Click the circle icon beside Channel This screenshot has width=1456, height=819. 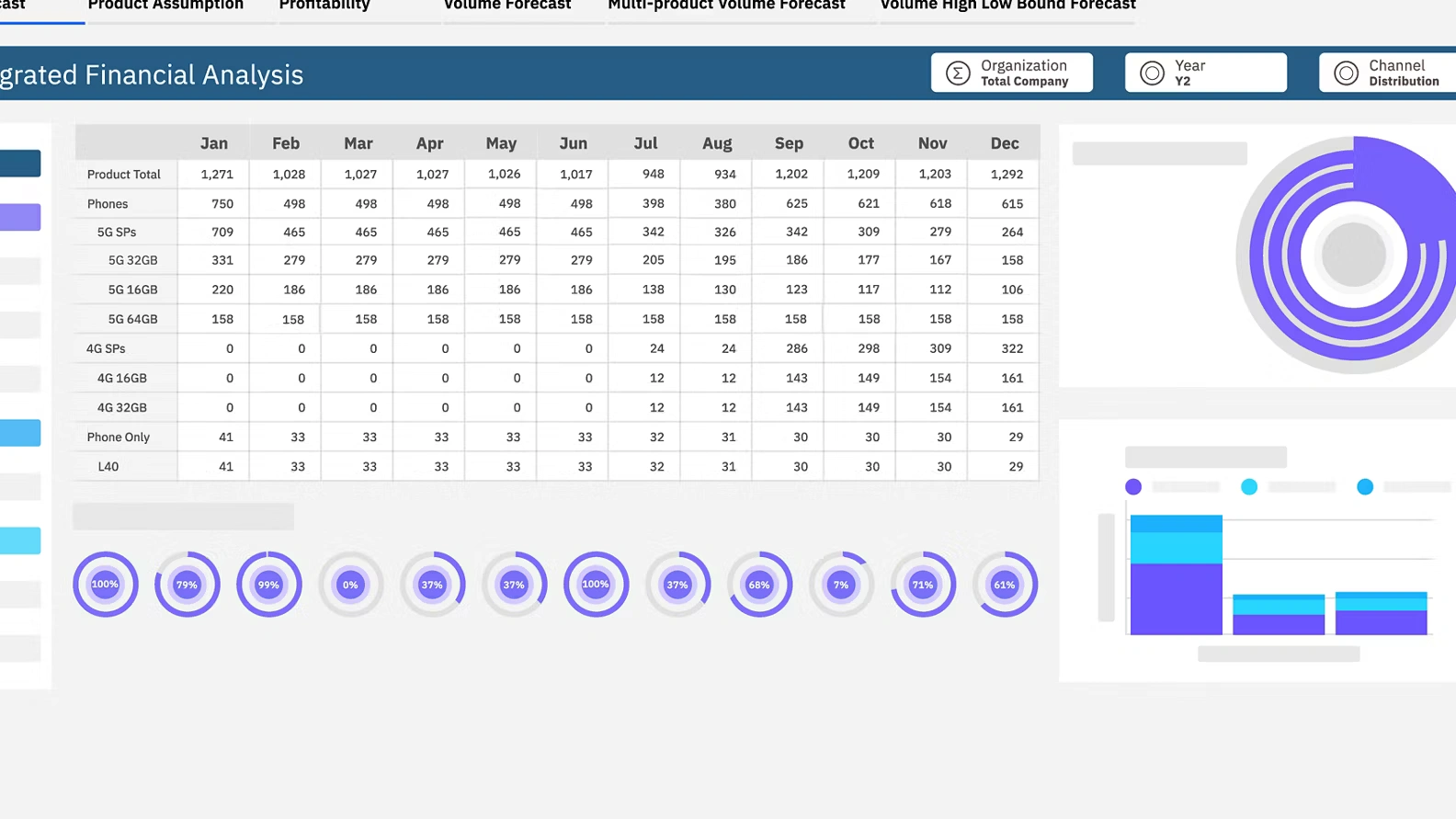click(x=1346, y=74)
